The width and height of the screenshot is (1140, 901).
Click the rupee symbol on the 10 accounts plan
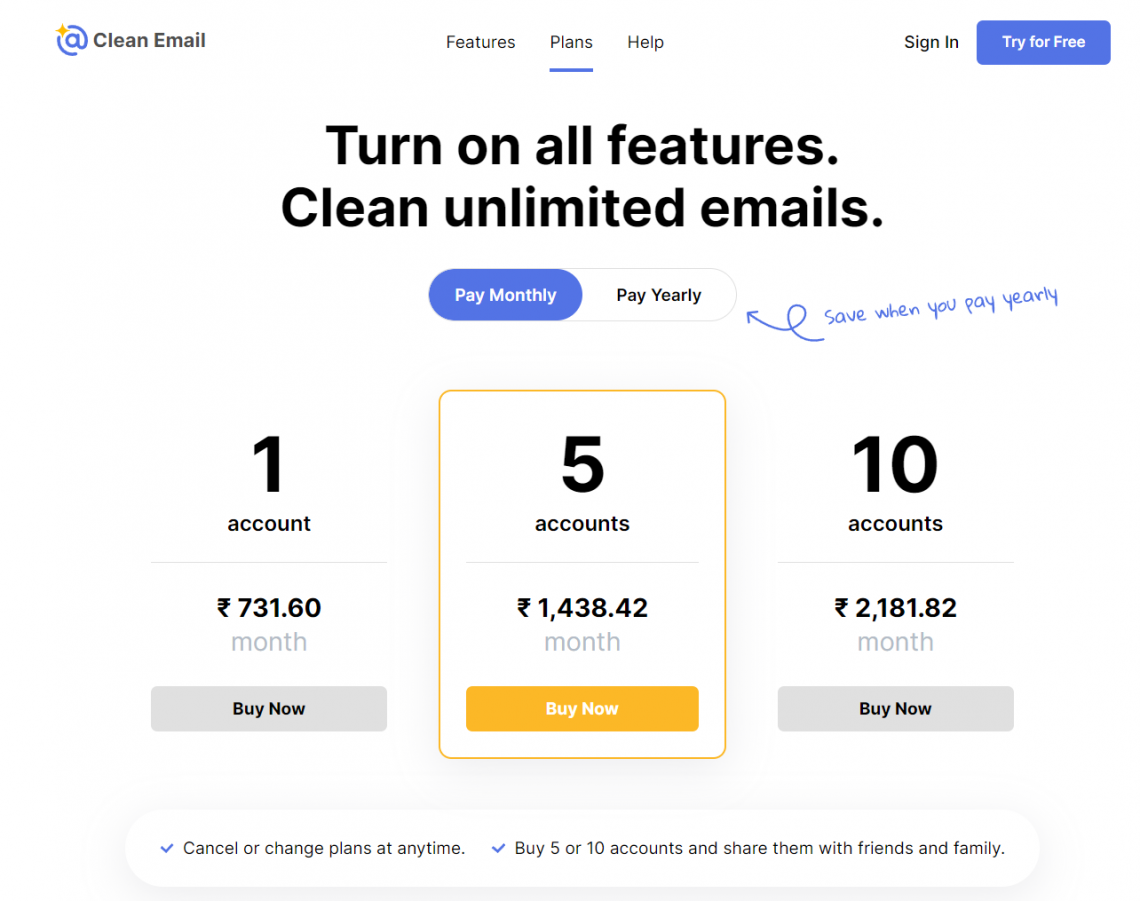point(840,608)
